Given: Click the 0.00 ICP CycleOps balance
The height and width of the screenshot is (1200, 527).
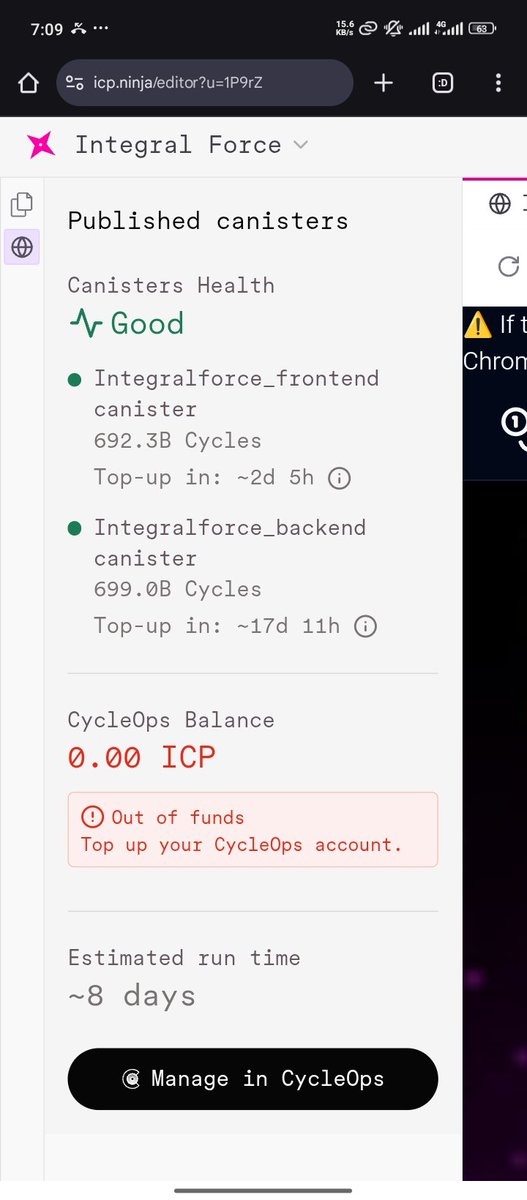Looking at the screenshot, I should click(142, 758).
